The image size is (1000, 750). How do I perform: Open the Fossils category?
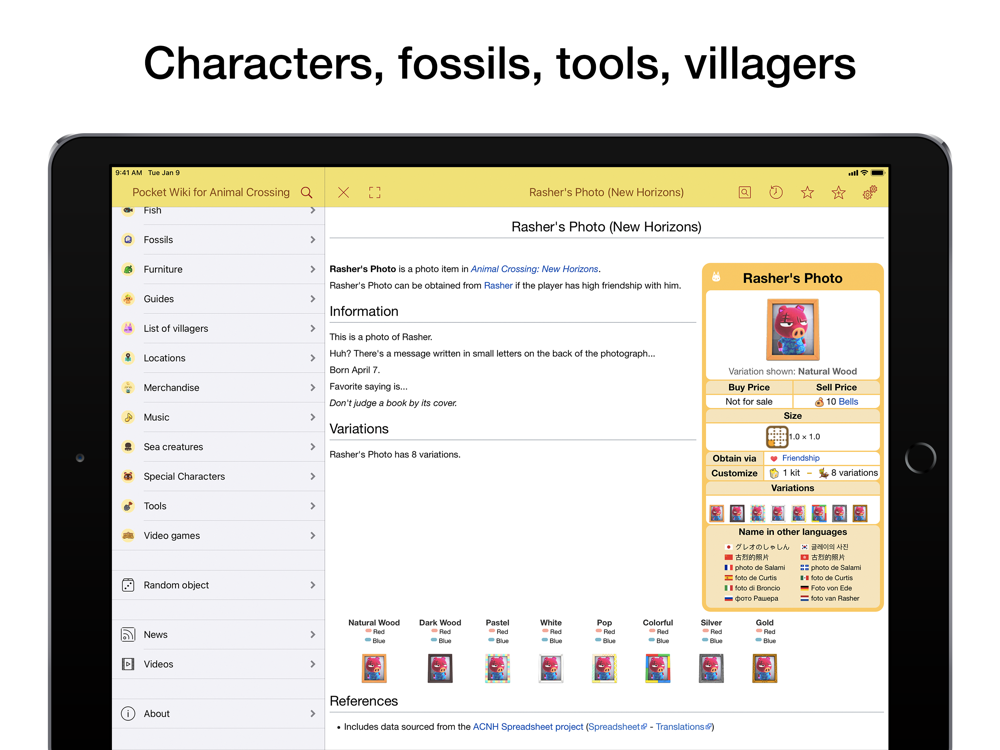click(x=218, y=240)
